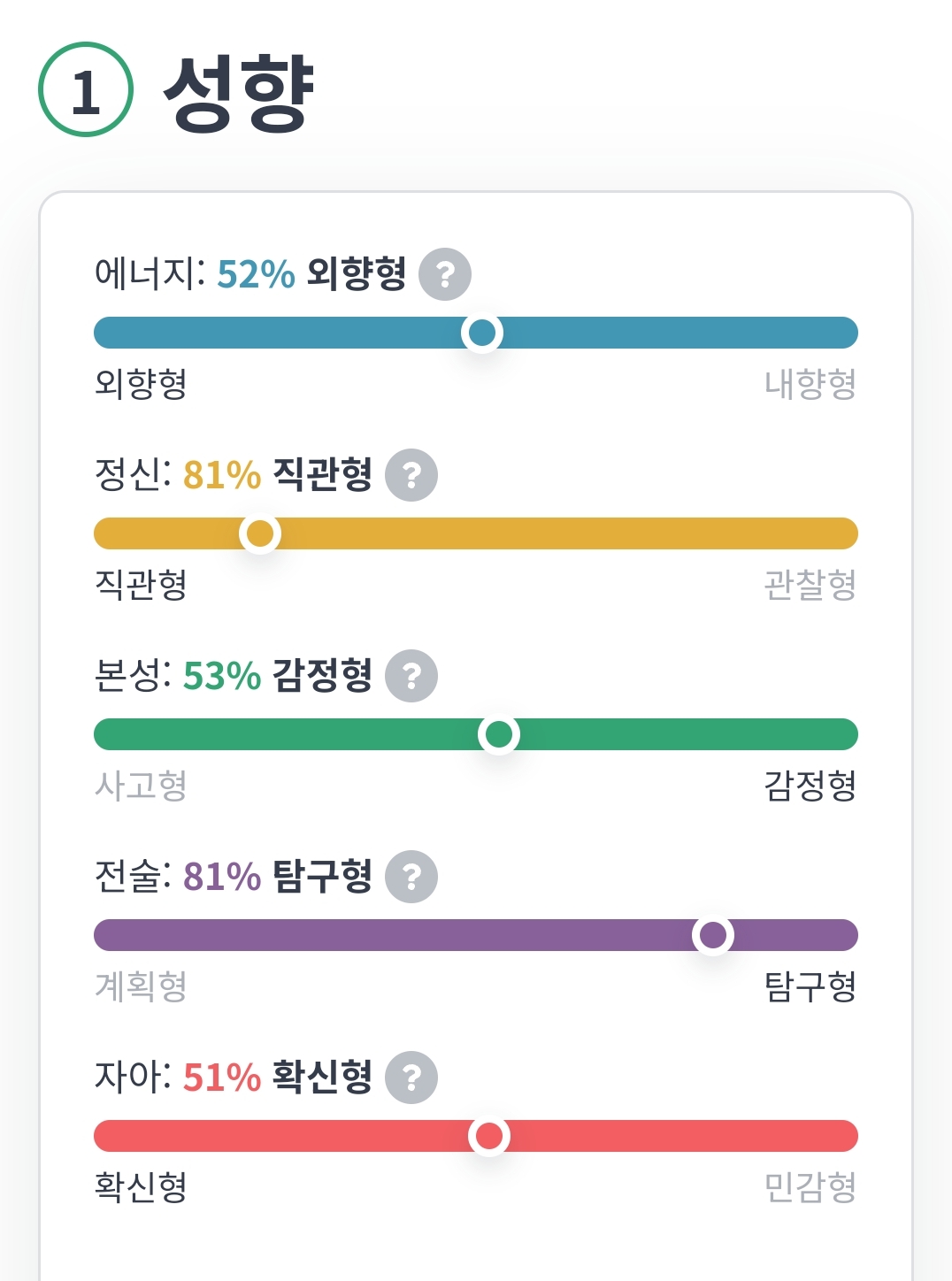Click the question mark beside 정신 직관형

tap(411, 475)
